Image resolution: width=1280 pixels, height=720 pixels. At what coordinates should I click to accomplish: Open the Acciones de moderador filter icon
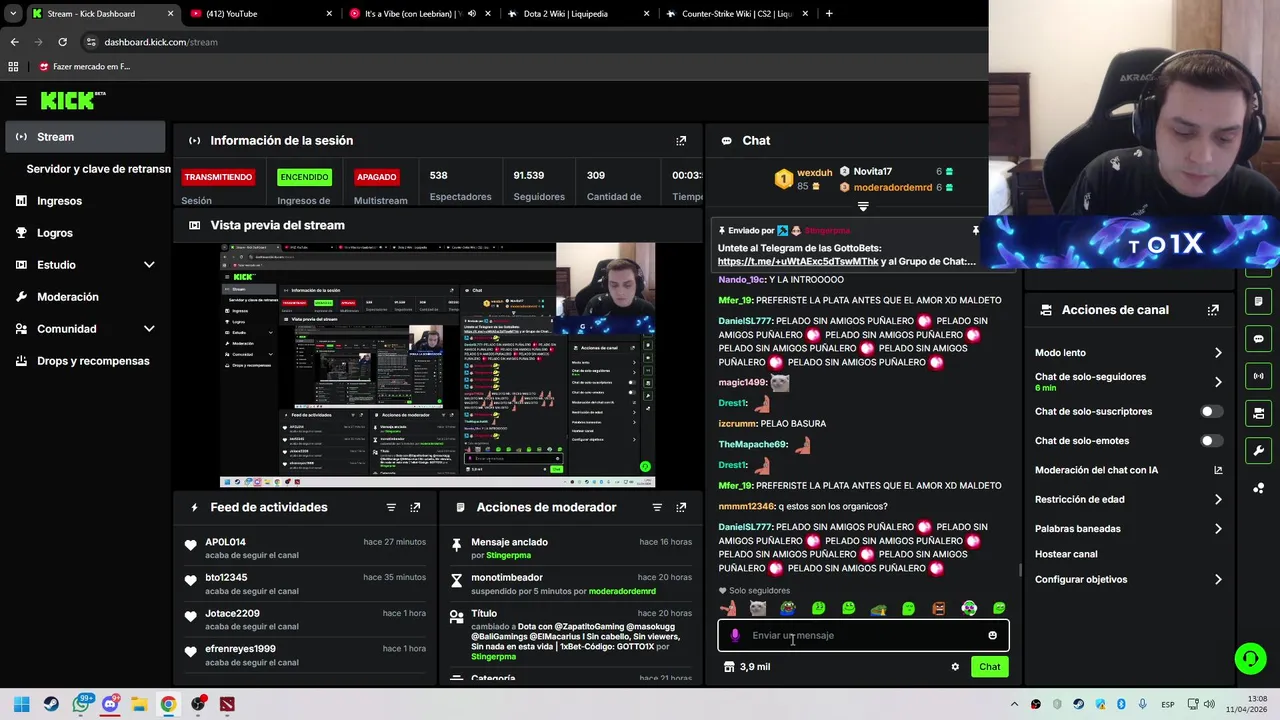[657, 508]
